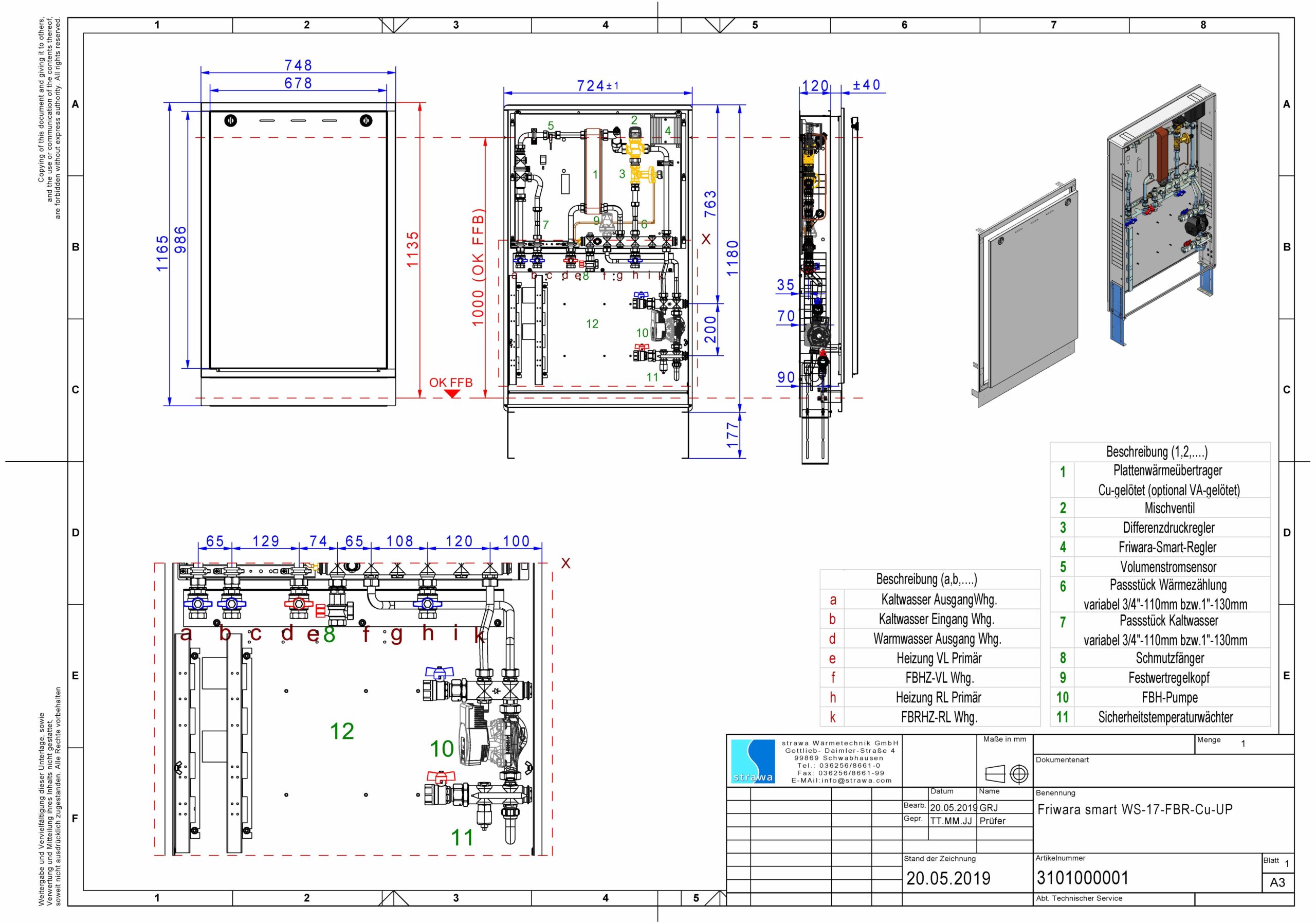Select the 129 spacing dimension
This screenshot has width=1316, height=923.
tap(266, 541)
